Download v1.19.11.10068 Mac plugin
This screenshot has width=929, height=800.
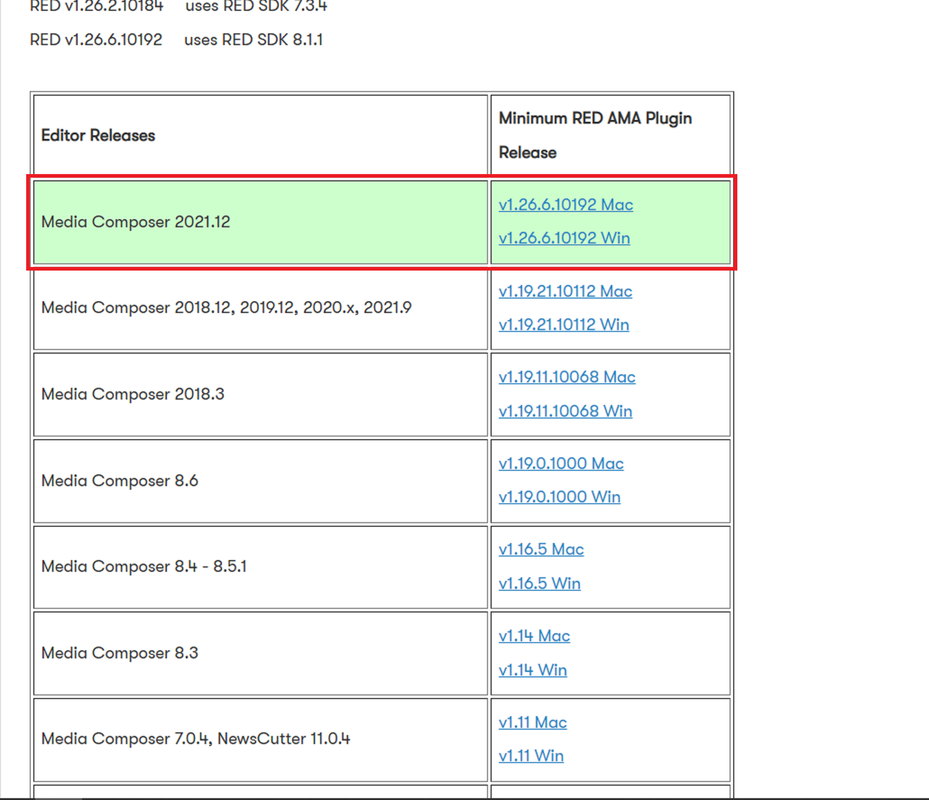(x=567, y=377)
